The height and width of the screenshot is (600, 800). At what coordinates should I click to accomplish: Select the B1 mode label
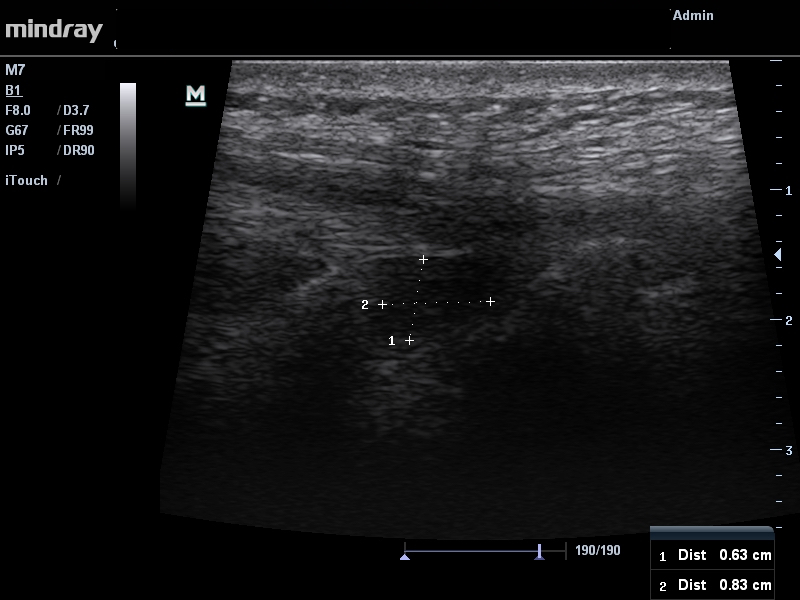(14, 90)
